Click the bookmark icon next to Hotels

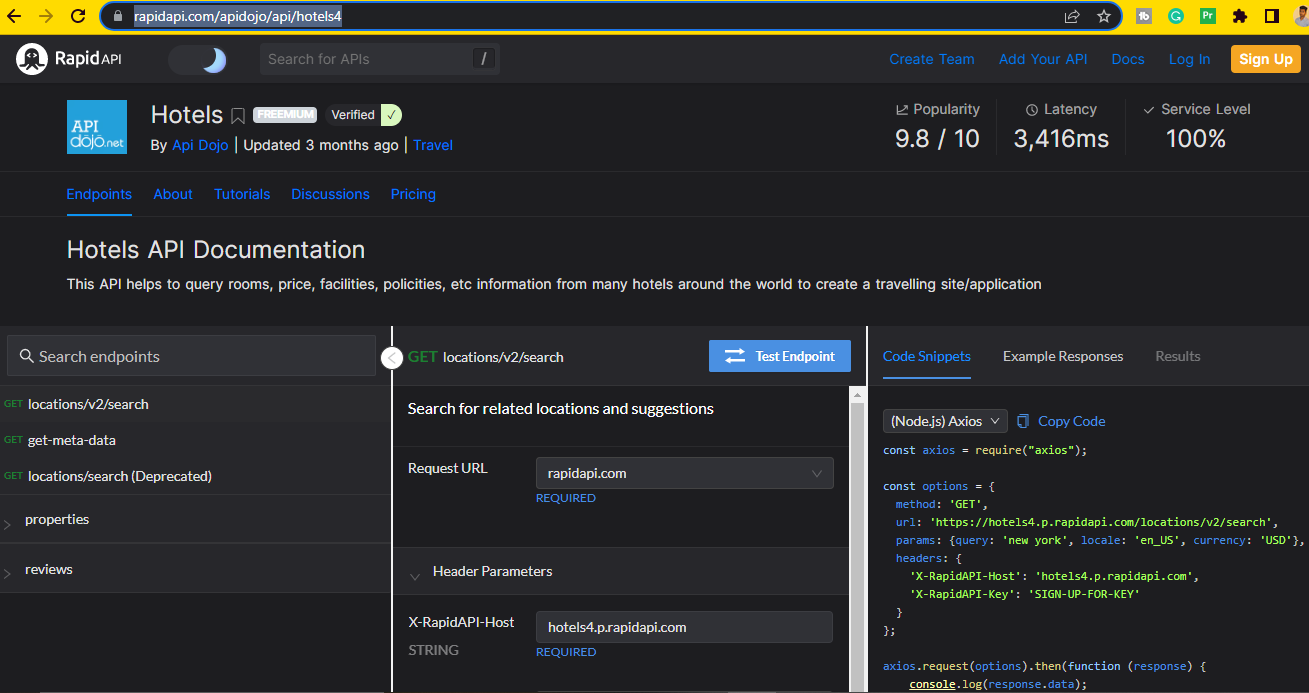click(238, 116)
